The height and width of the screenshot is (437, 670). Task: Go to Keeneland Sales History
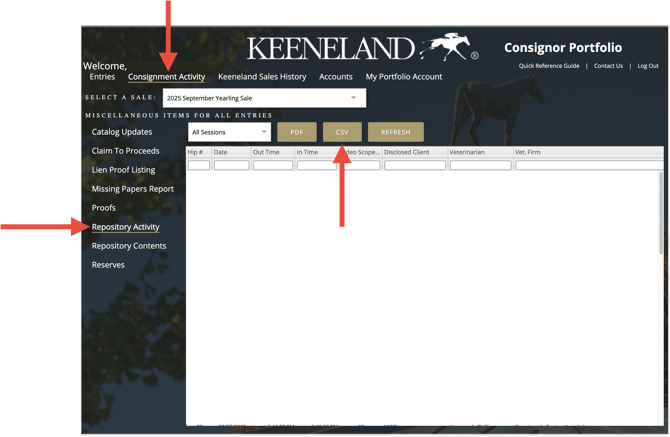pos(262,77)
